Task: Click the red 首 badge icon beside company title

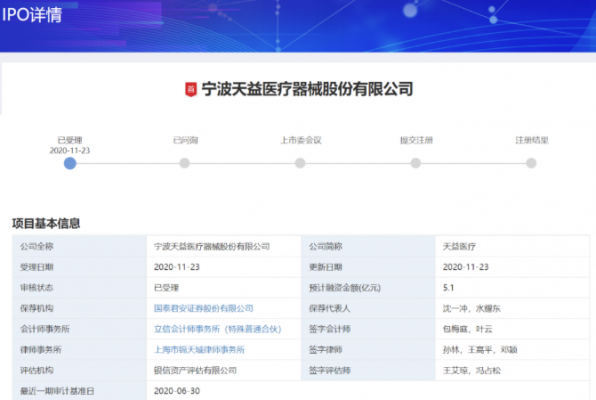Action: (191, 90)
